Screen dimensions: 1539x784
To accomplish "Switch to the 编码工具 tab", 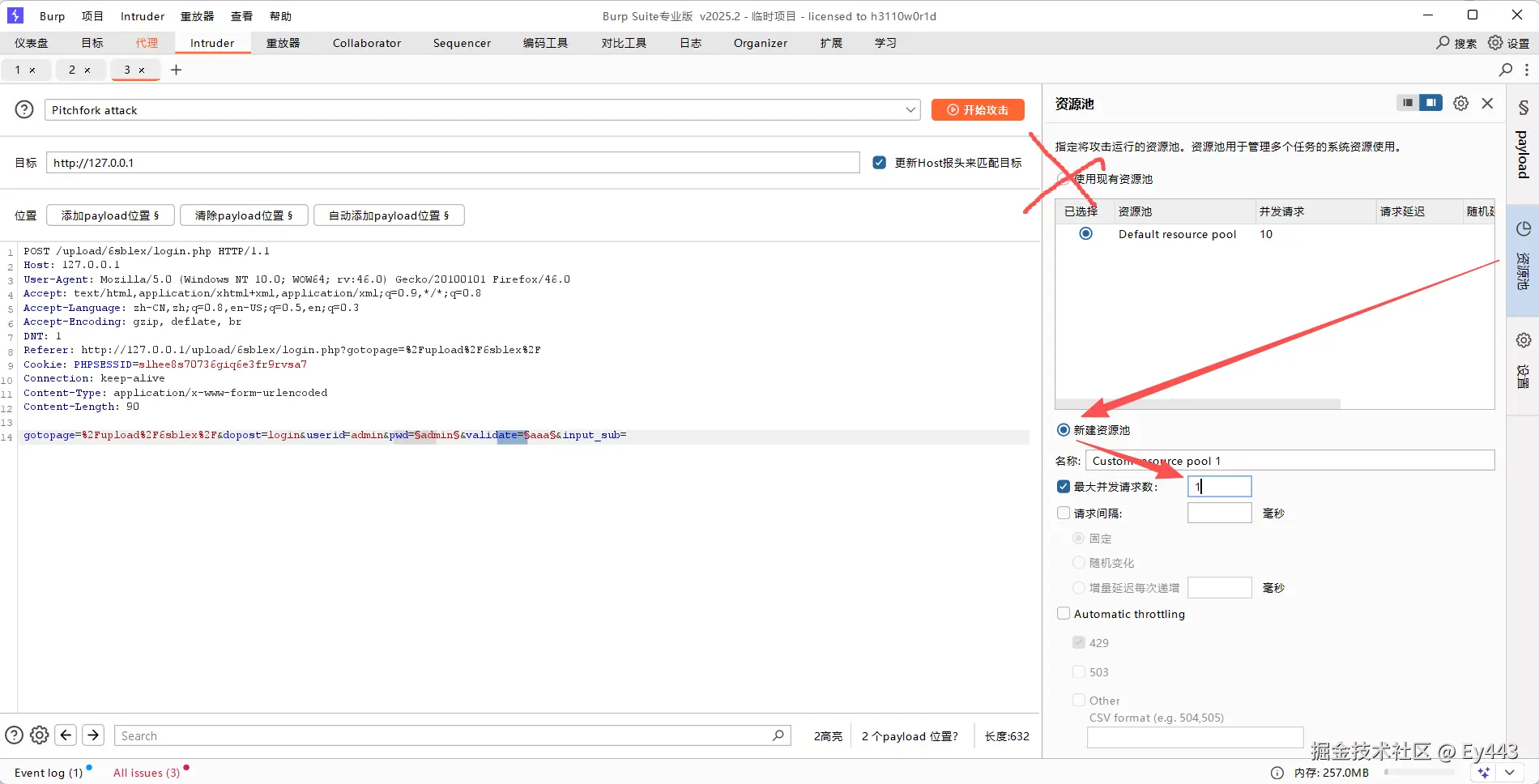I will pos(545,43).
